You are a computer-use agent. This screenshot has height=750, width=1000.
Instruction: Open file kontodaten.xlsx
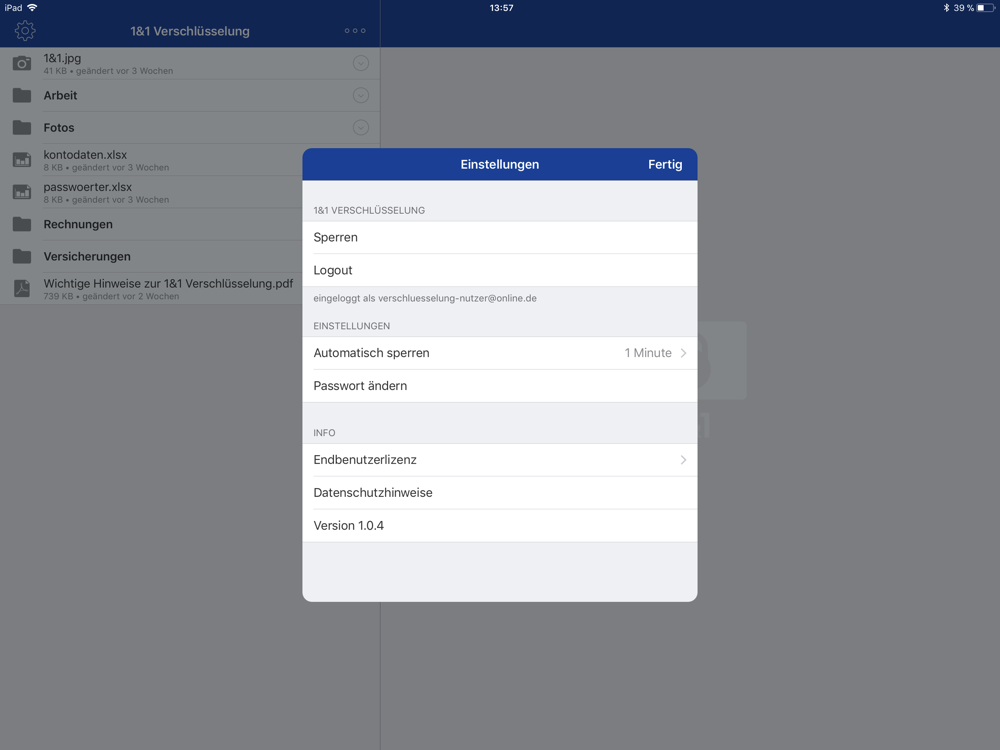coord(151,159)
